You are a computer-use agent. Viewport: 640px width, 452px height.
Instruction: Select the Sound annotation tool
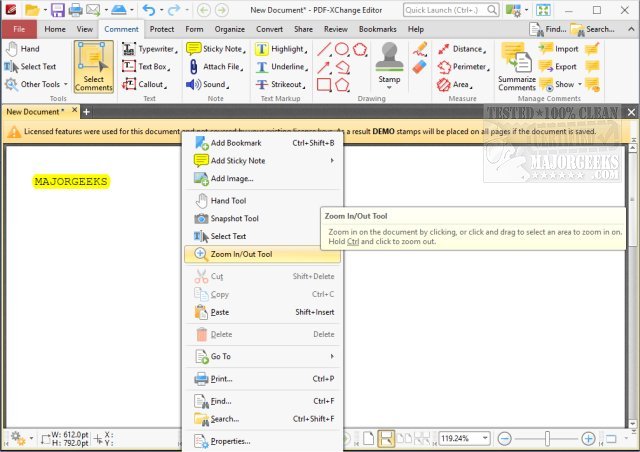pos(207,85)
